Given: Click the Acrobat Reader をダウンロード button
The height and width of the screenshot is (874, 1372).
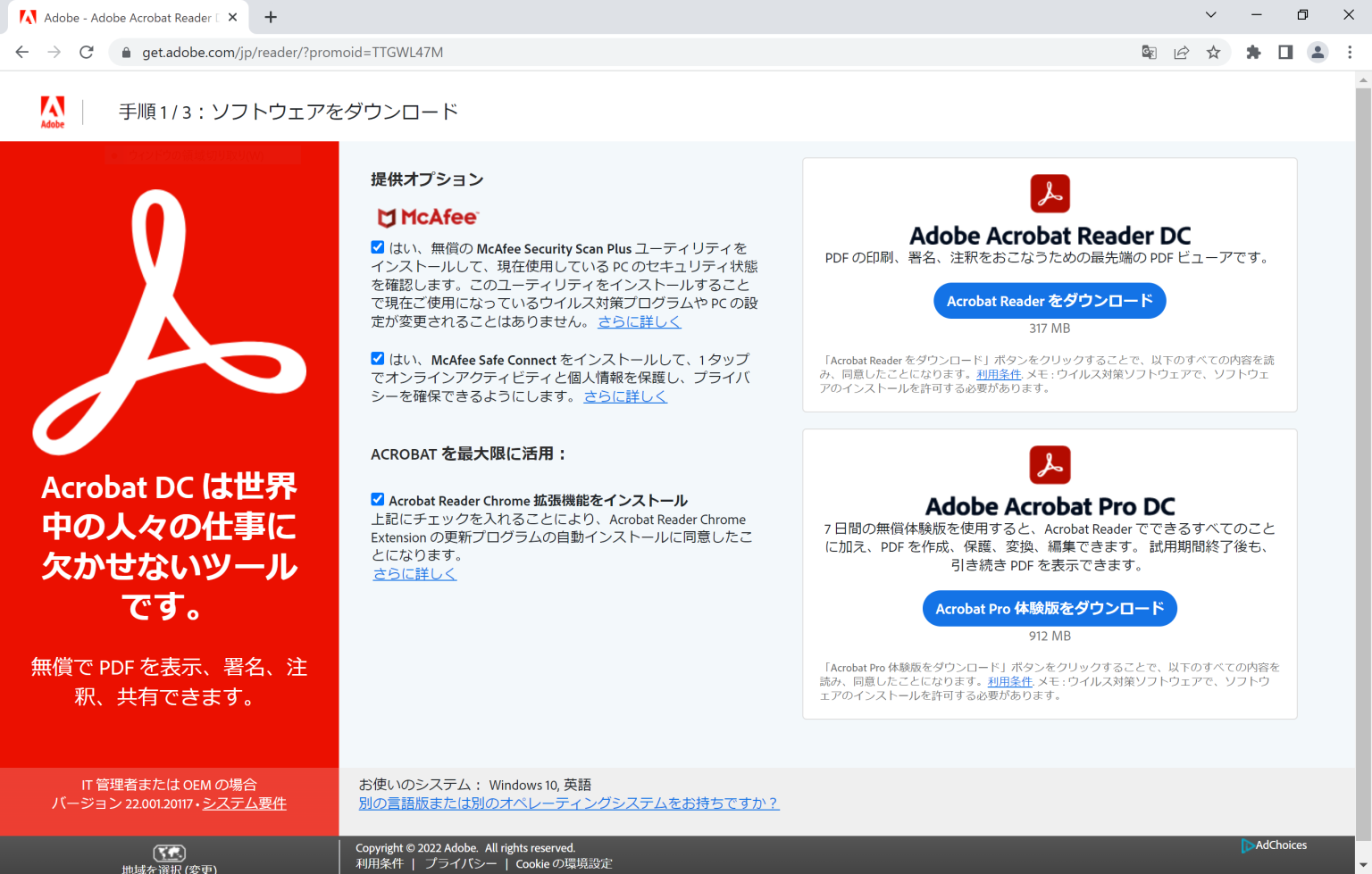Looking at the screenshot, I should [x=1050, y=300].
